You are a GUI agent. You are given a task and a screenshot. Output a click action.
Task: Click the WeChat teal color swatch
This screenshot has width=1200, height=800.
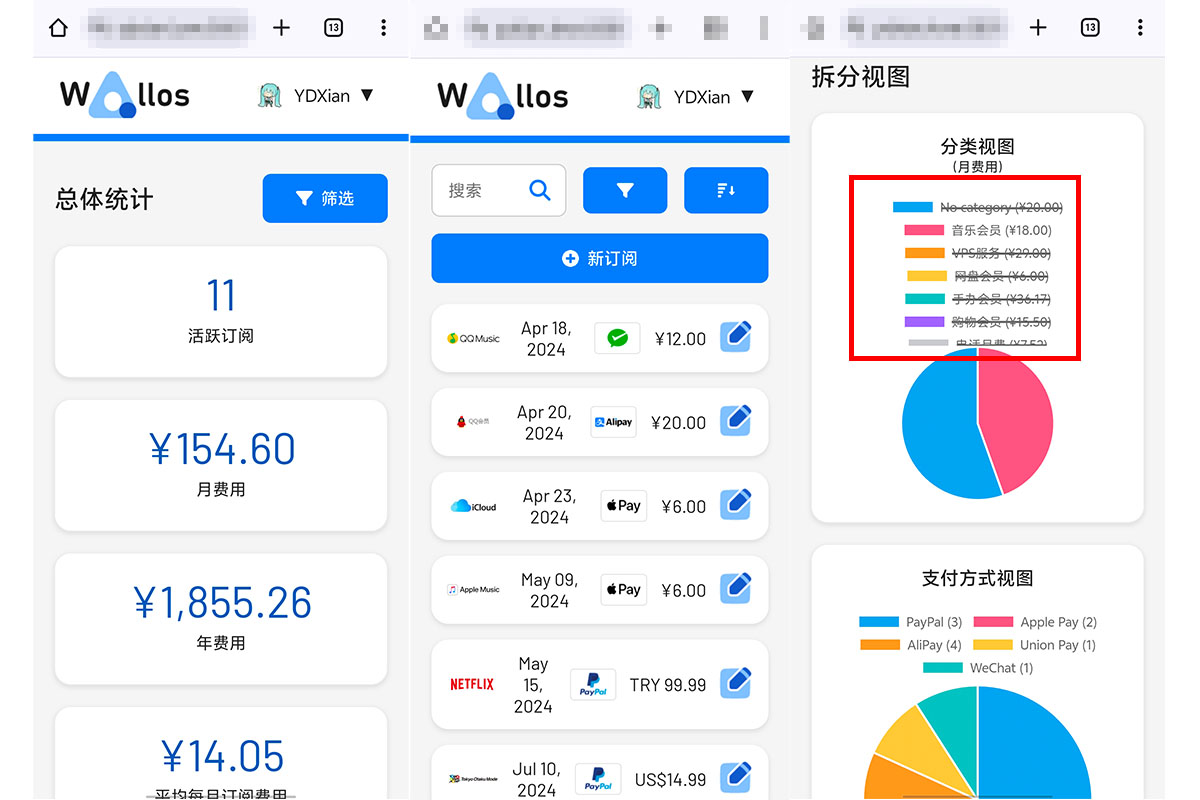tap(942, 668)
